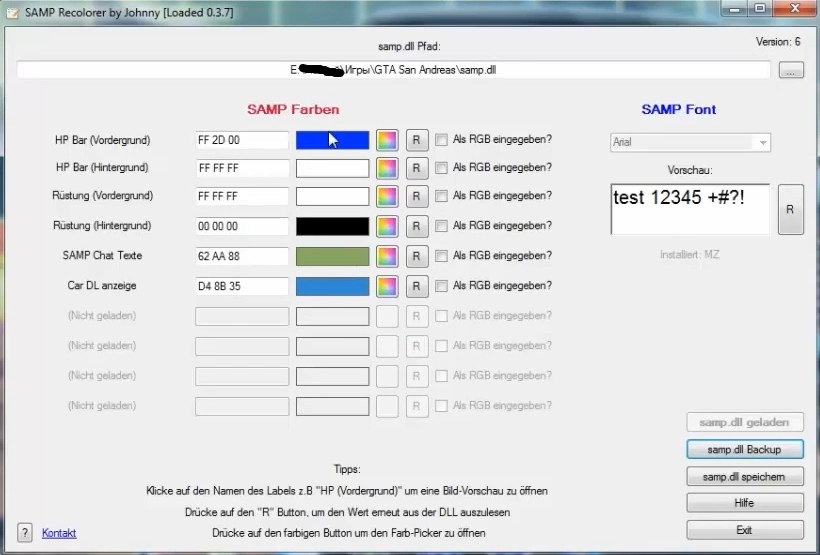Click the black Rüstung (Hintergrund) color swatch
This screenshot has width=820, height=555.
[333, 226]
